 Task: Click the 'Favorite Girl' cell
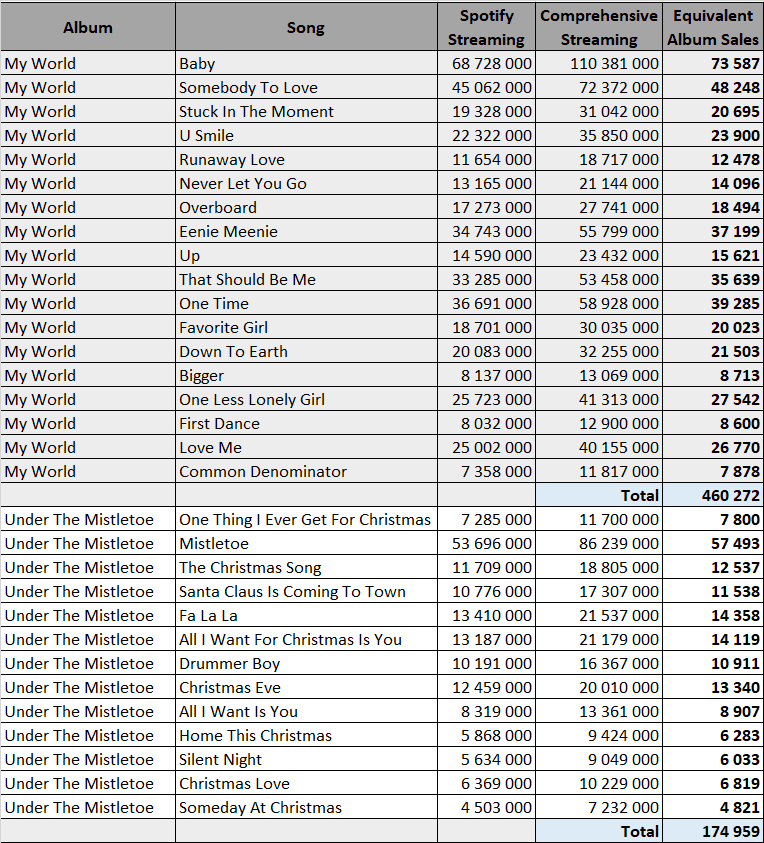pos(306,327)
